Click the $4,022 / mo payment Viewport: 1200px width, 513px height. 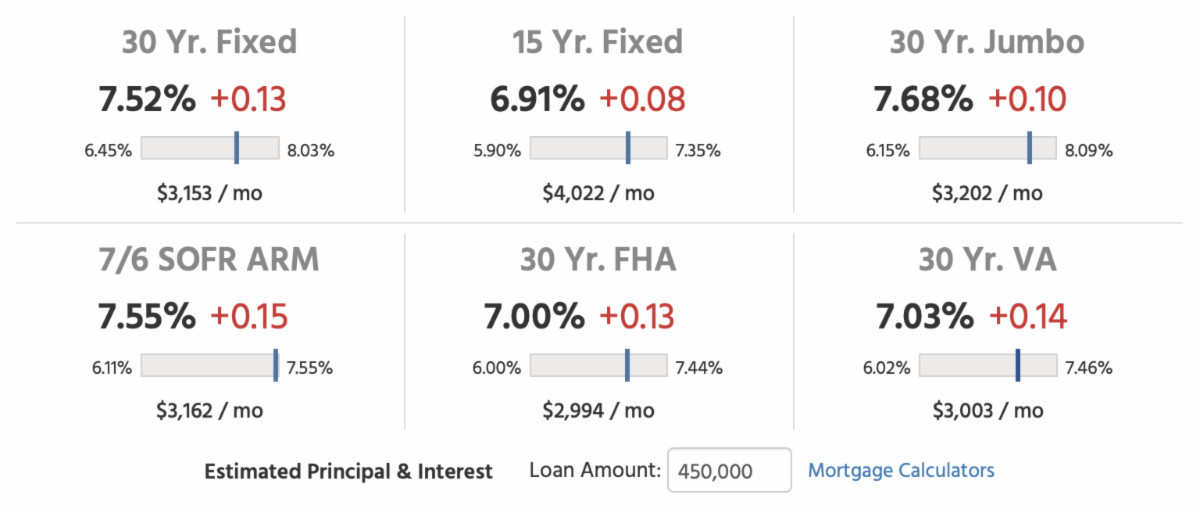point(598,193)
